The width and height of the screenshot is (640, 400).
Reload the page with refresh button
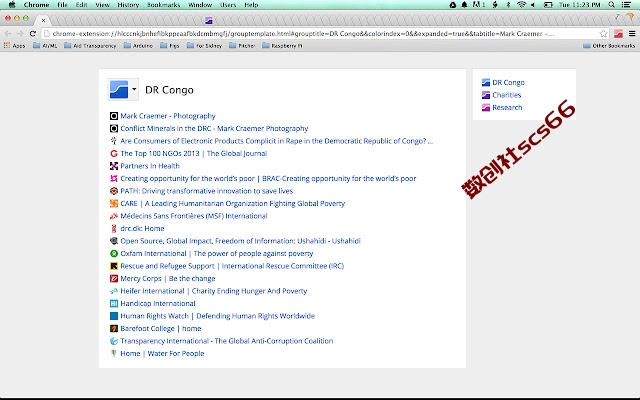coord(33,33)
